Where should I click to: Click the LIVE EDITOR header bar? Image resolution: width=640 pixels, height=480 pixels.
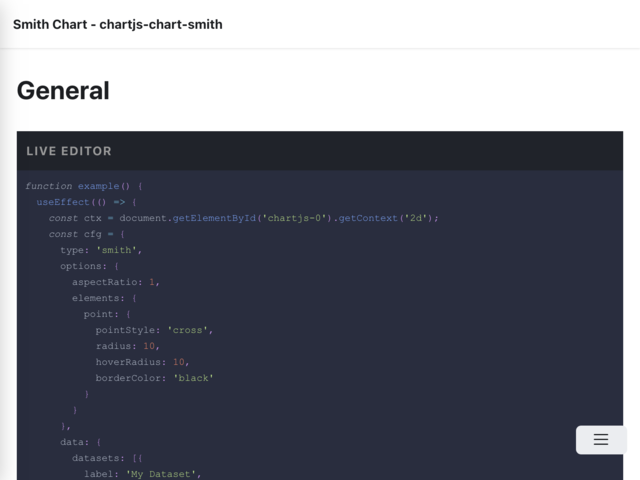coord(320,151)
